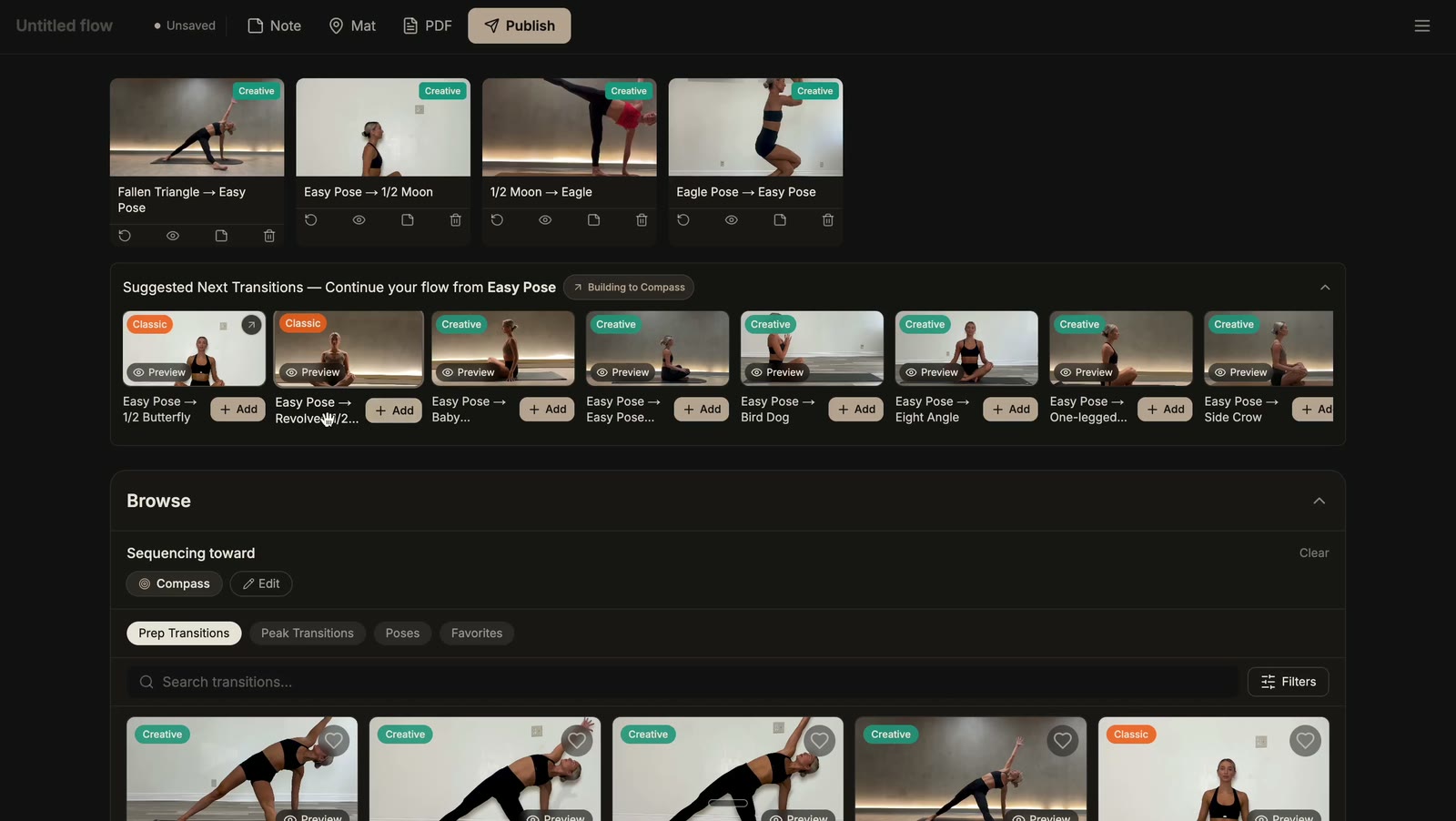The image size is (1456, 821).
Task: Switch to Peak Transitions tab
Action: pyautogui.click(x=308, y=633)
